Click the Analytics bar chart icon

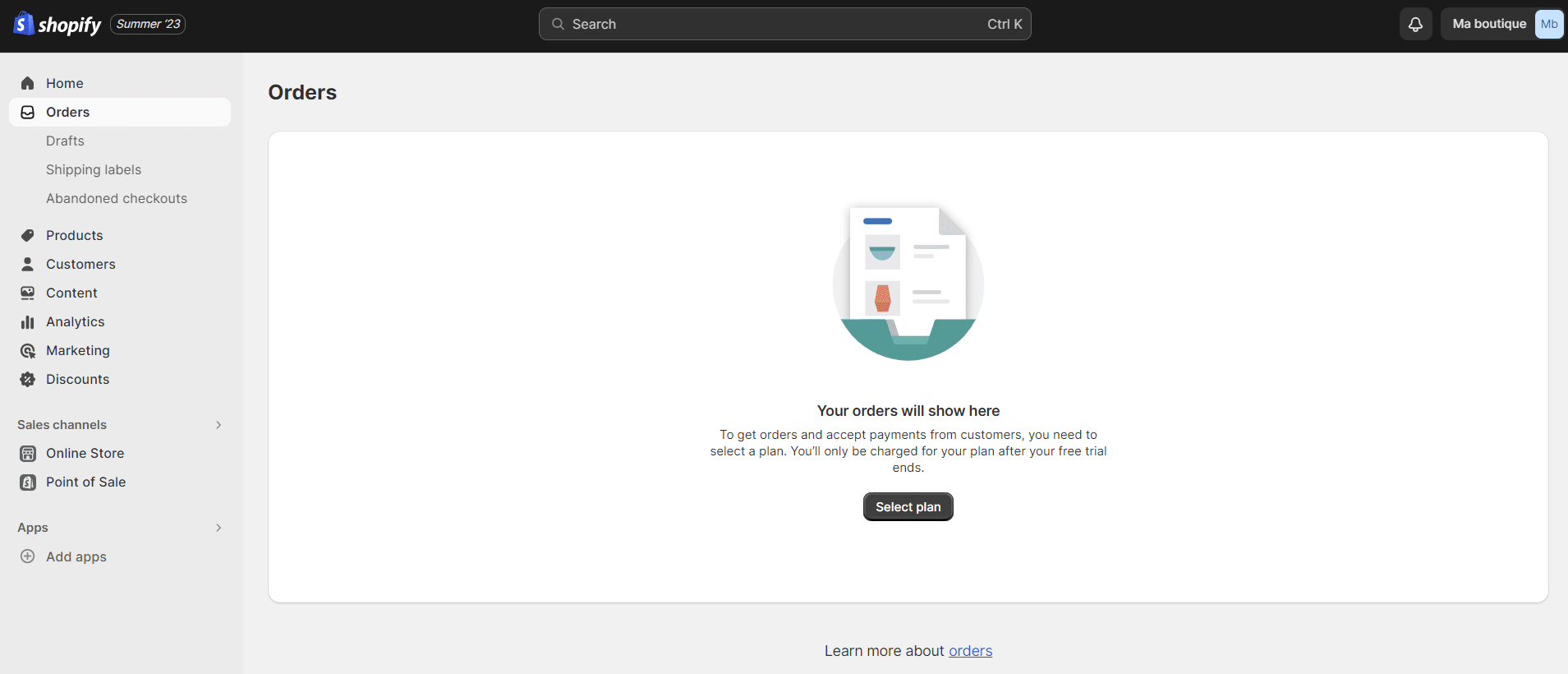point(27,321)
